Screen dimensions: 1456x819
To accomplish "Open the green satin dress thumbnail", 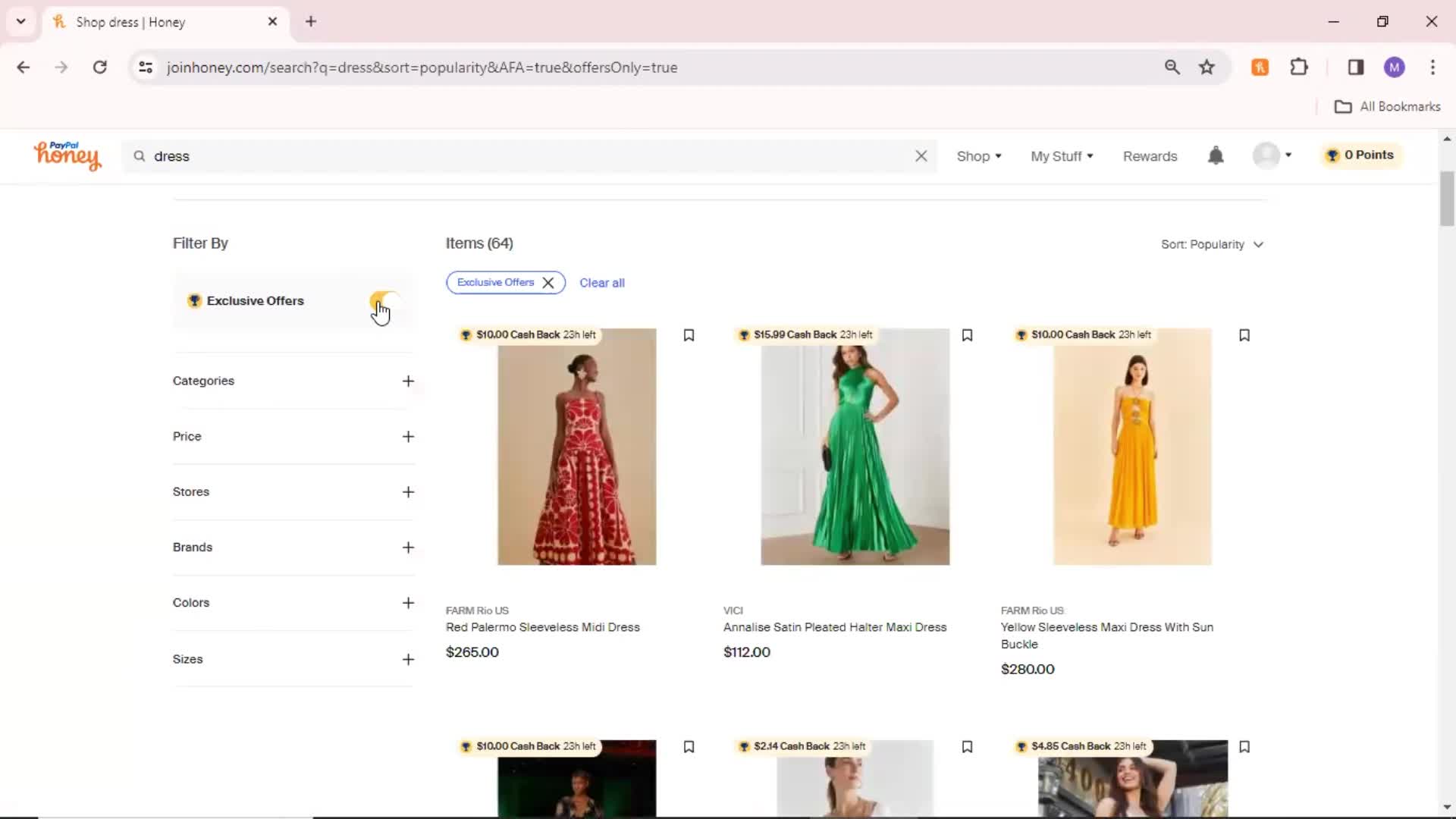I will pyautogui.click(x=855, y=447).
